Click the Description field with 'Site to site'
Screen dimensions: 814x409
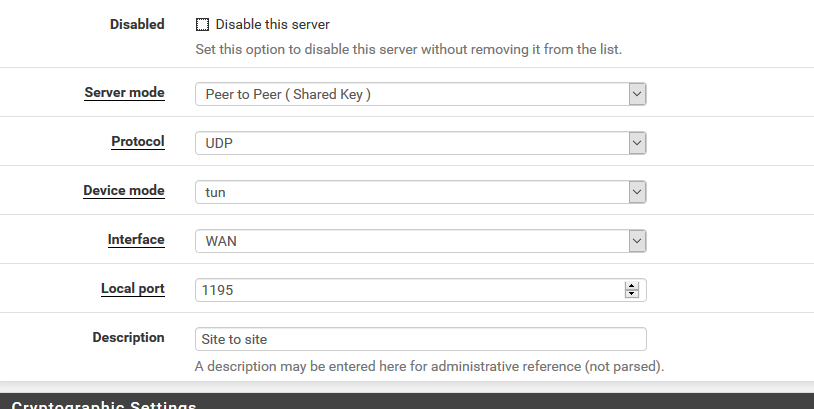point(420,339)
